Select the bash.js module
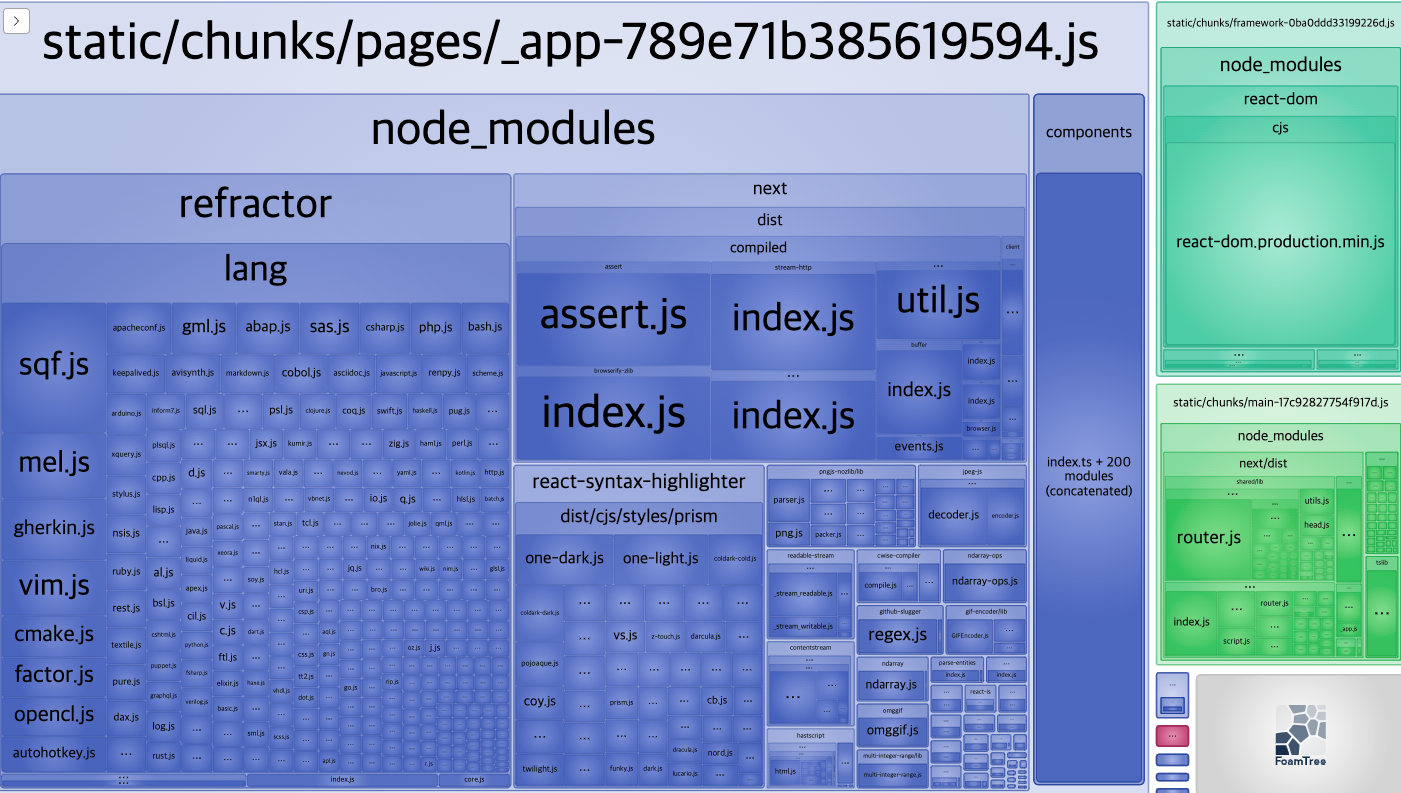 click(x=485, y=327)
